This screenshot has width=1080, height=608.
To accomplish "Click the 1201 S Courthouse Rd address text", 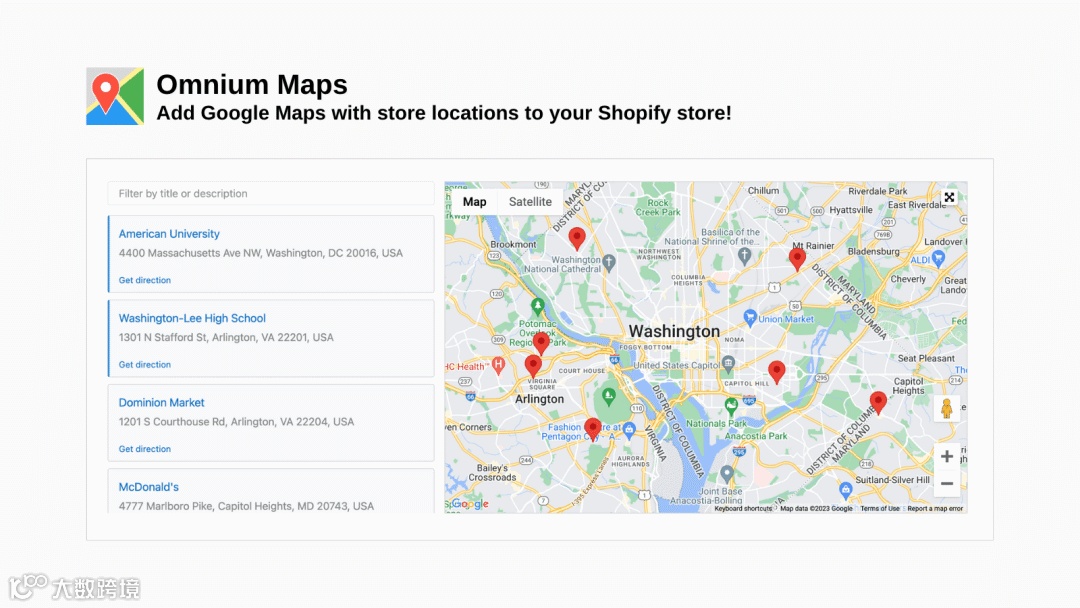I will pos(236,421).
